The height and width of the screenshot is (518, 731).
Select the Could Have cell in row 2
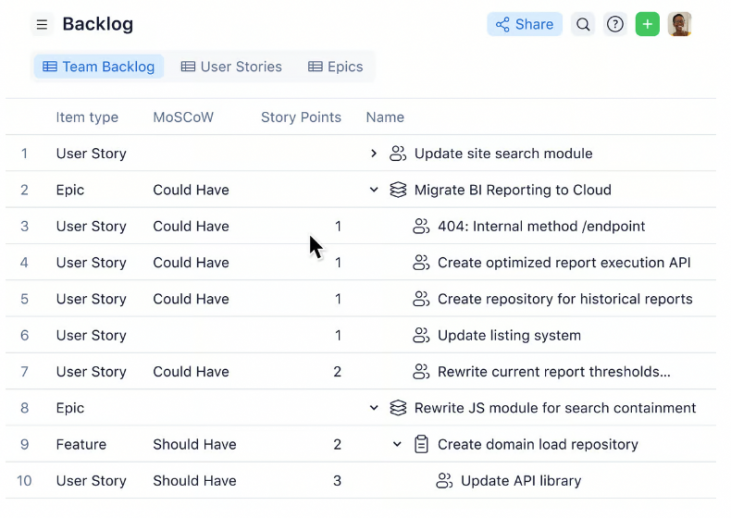pos(191,190)
